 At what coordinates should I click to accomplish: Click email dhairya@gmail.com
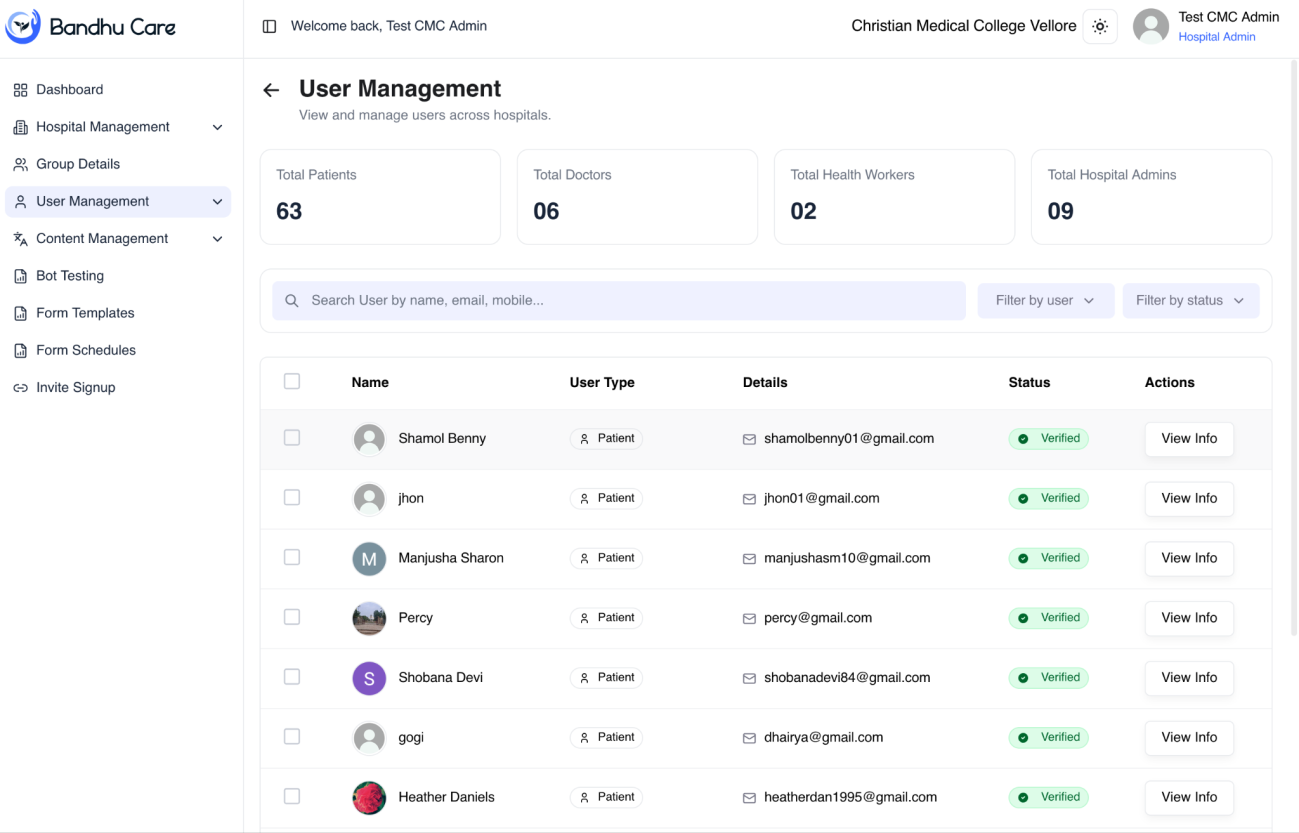(823, 737)
